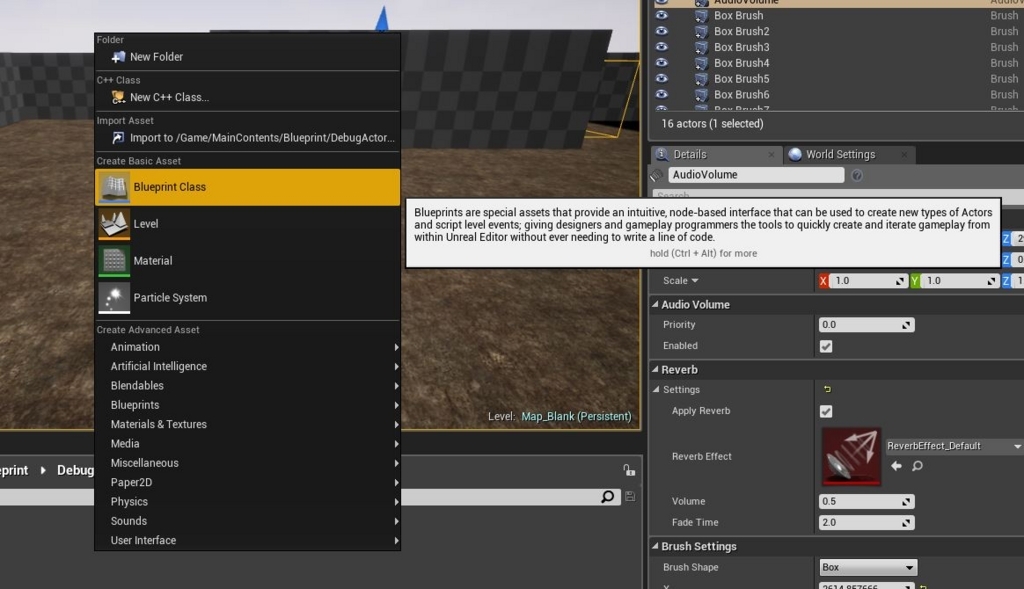The image size is (1024, 589).
Task: Toggle the Audio Volume Enabled checkbox
Action: [x=826, y=346]
